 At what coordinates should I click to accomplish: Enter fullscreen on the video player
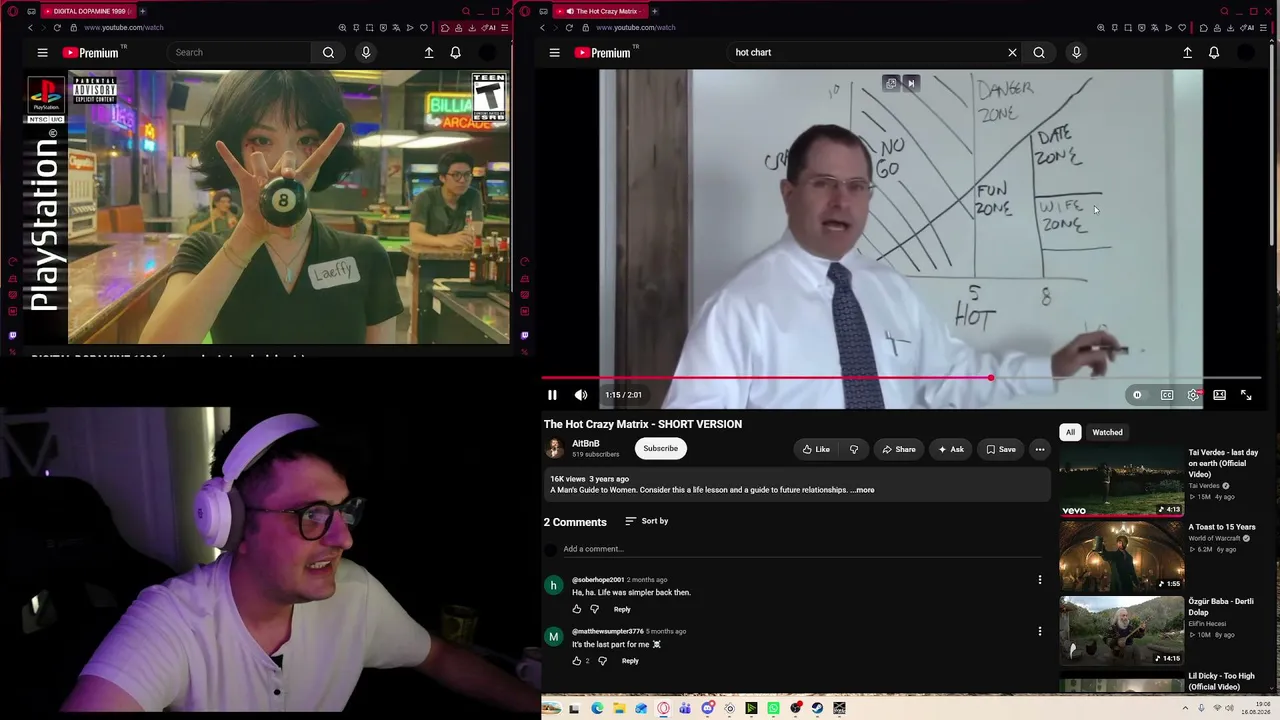[1246, 395]
